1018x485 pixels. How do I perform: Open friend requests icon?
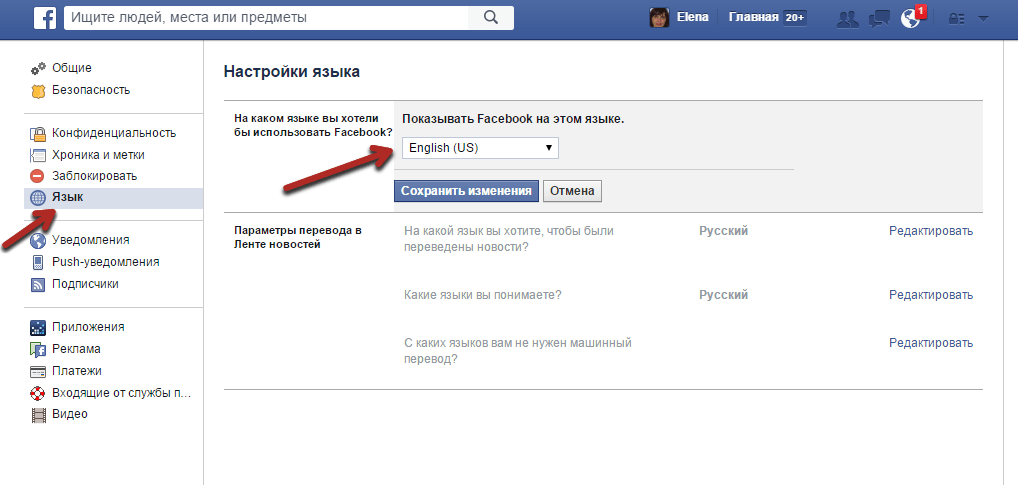click(x=847, y=19)
